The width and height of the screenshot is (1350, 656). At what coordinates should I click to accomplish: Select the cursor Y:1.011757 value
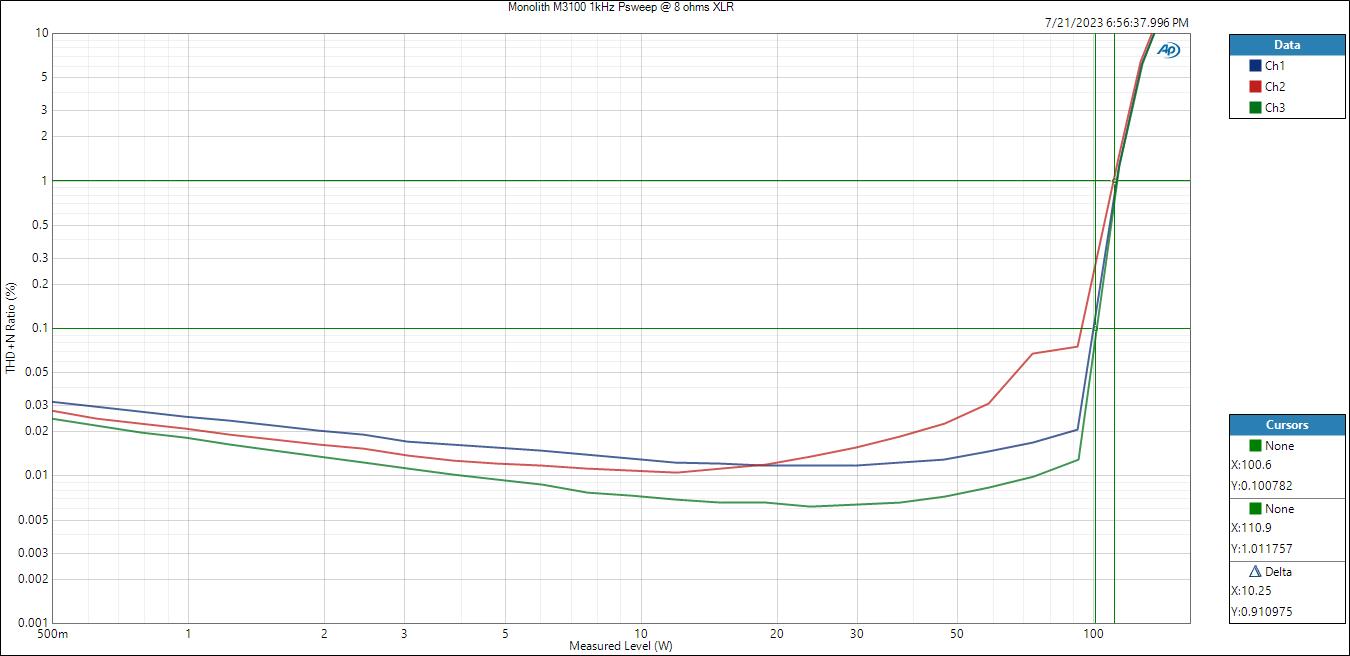(1262, 549)
